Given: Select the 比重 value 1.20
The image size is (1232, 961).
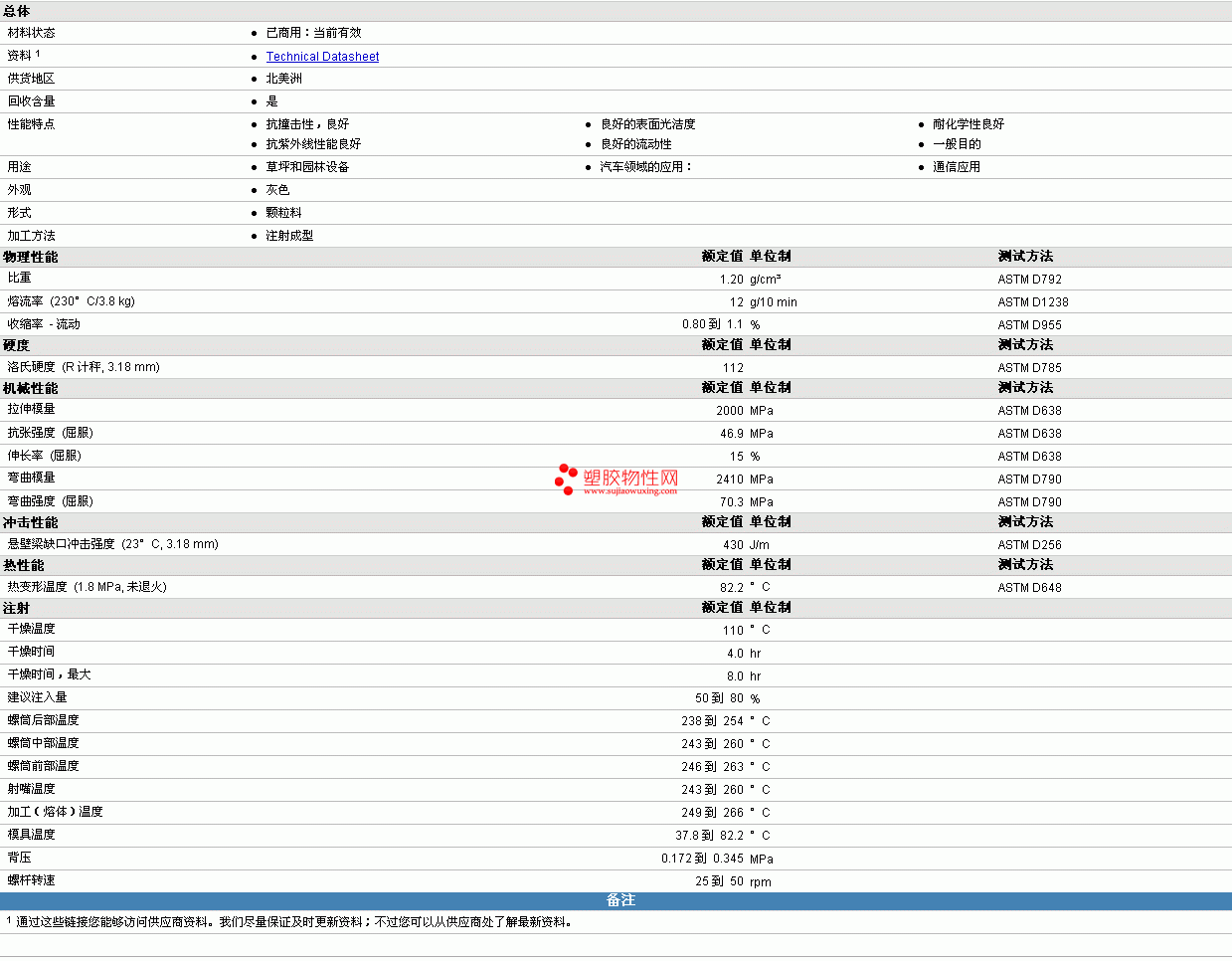Looking at the screenshot, I should (731, 280).
